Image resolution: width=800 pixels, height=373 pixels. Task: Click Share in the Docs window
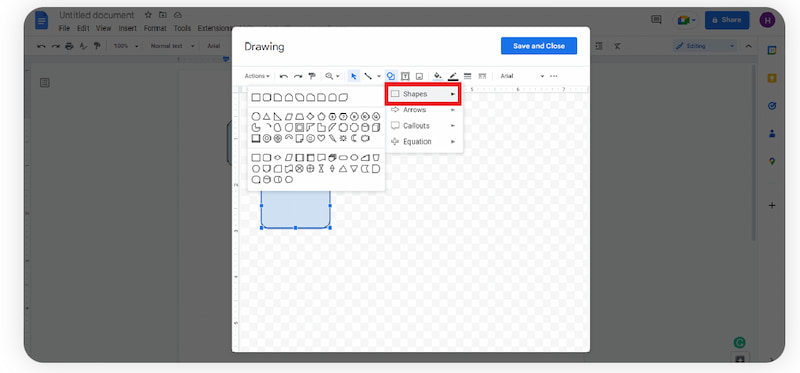(x=727, y=20)
